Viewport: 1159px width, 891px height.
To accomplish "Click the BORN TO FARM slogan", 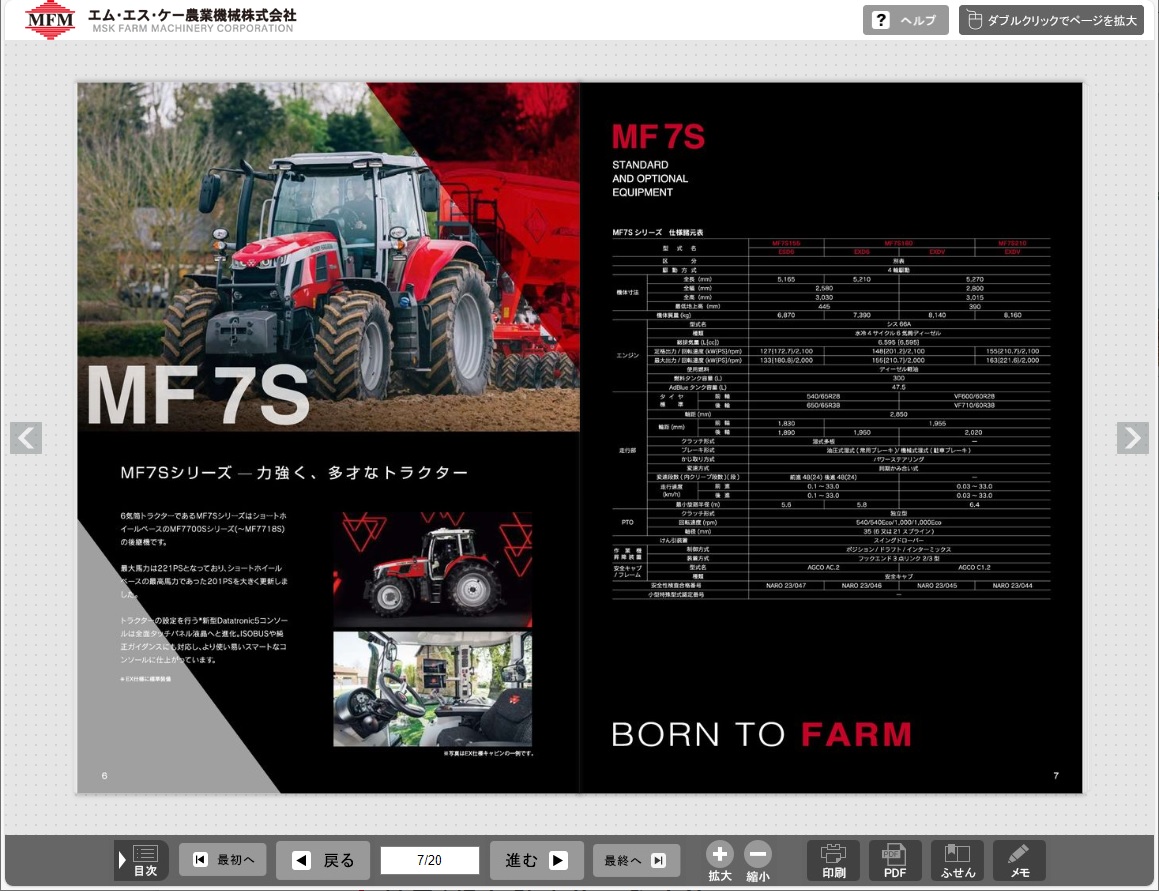I will [x=761, y=734].
